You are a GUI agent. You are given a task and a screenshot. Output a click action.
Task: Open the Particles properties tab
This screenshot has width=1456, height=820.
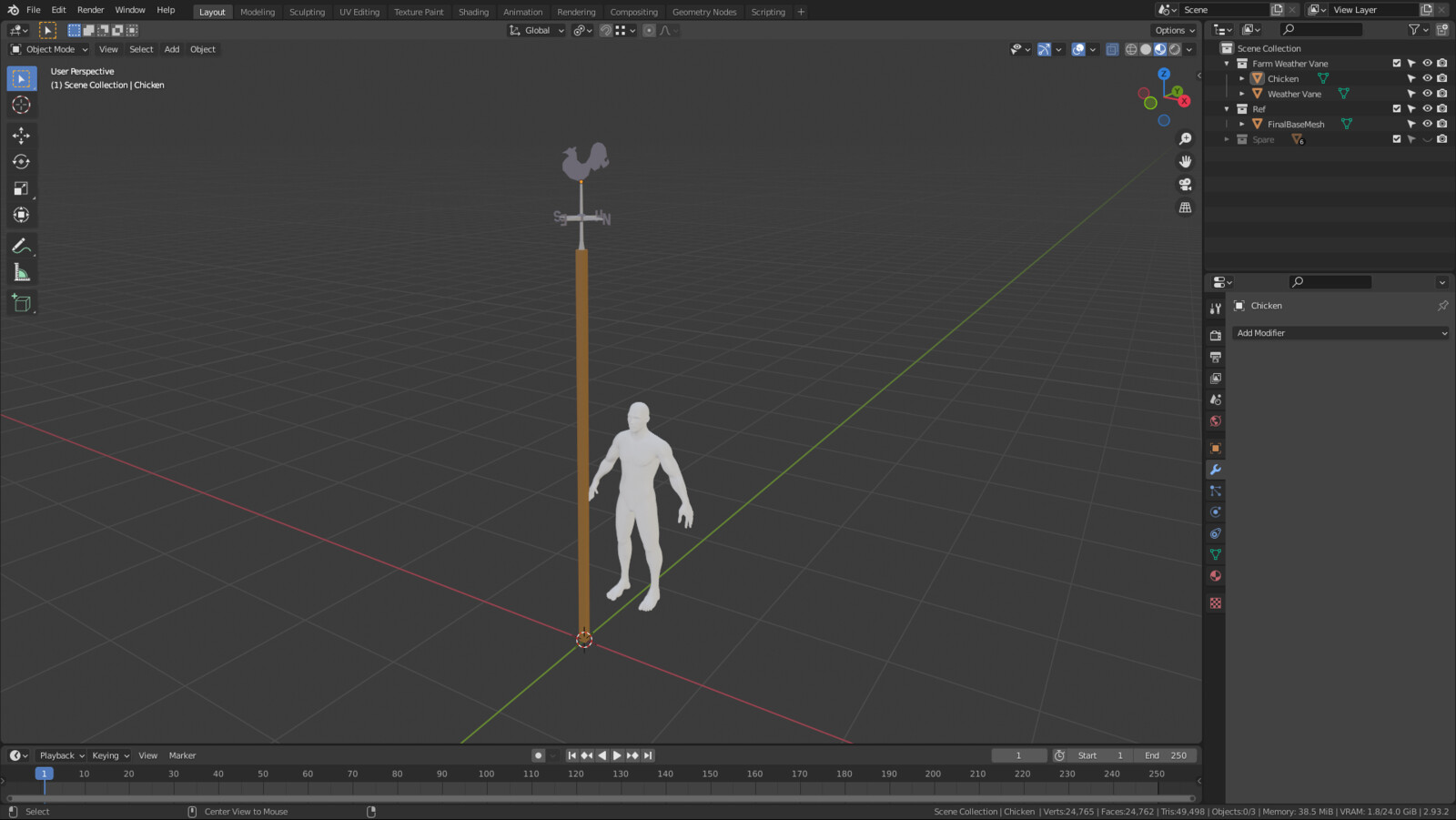pos(1215,491)
